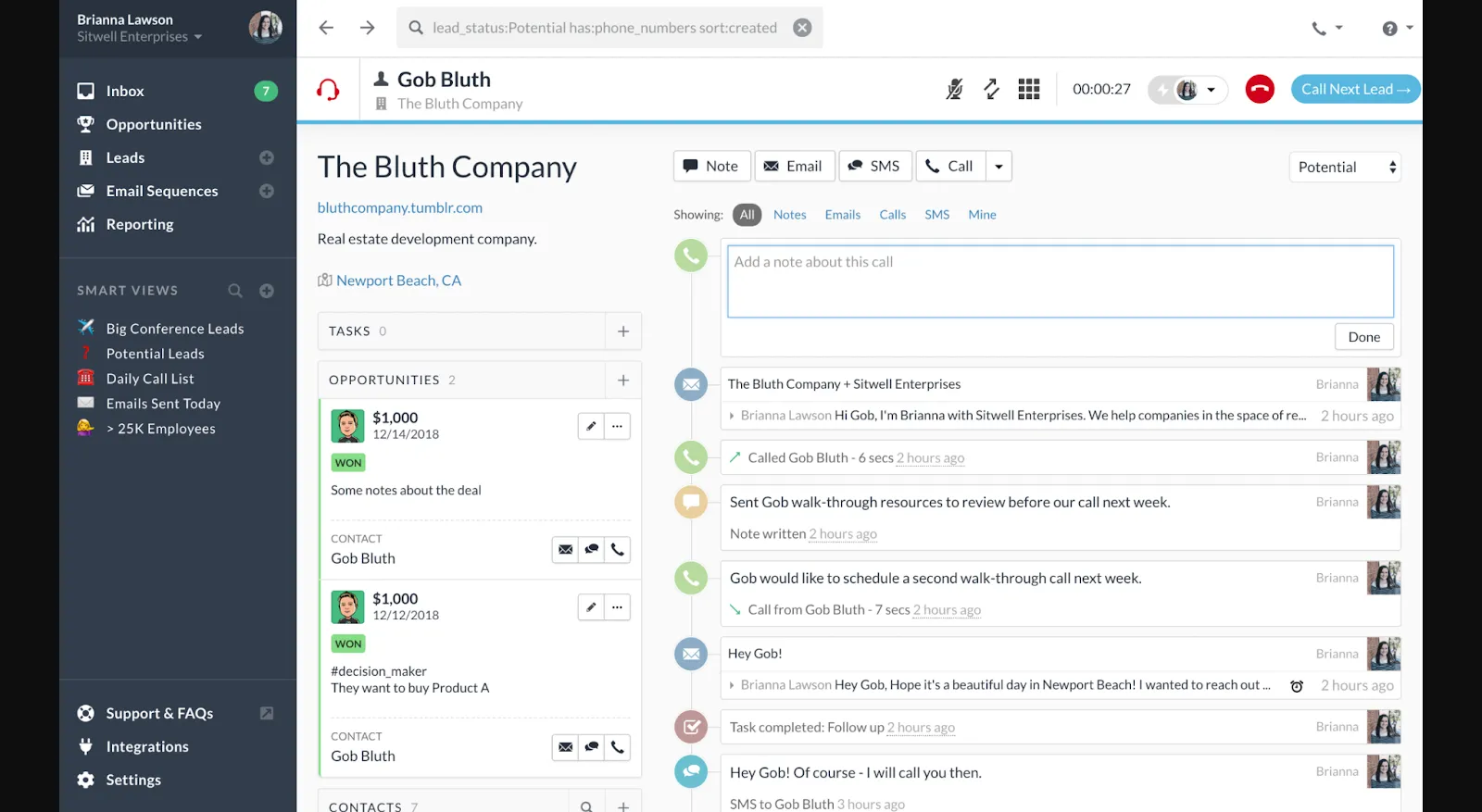Edit the 12/14/2018 opportunity with pencil icon
Image resolution: width=1482 pixels, height=812 pixels.
(x=591, y=426)
